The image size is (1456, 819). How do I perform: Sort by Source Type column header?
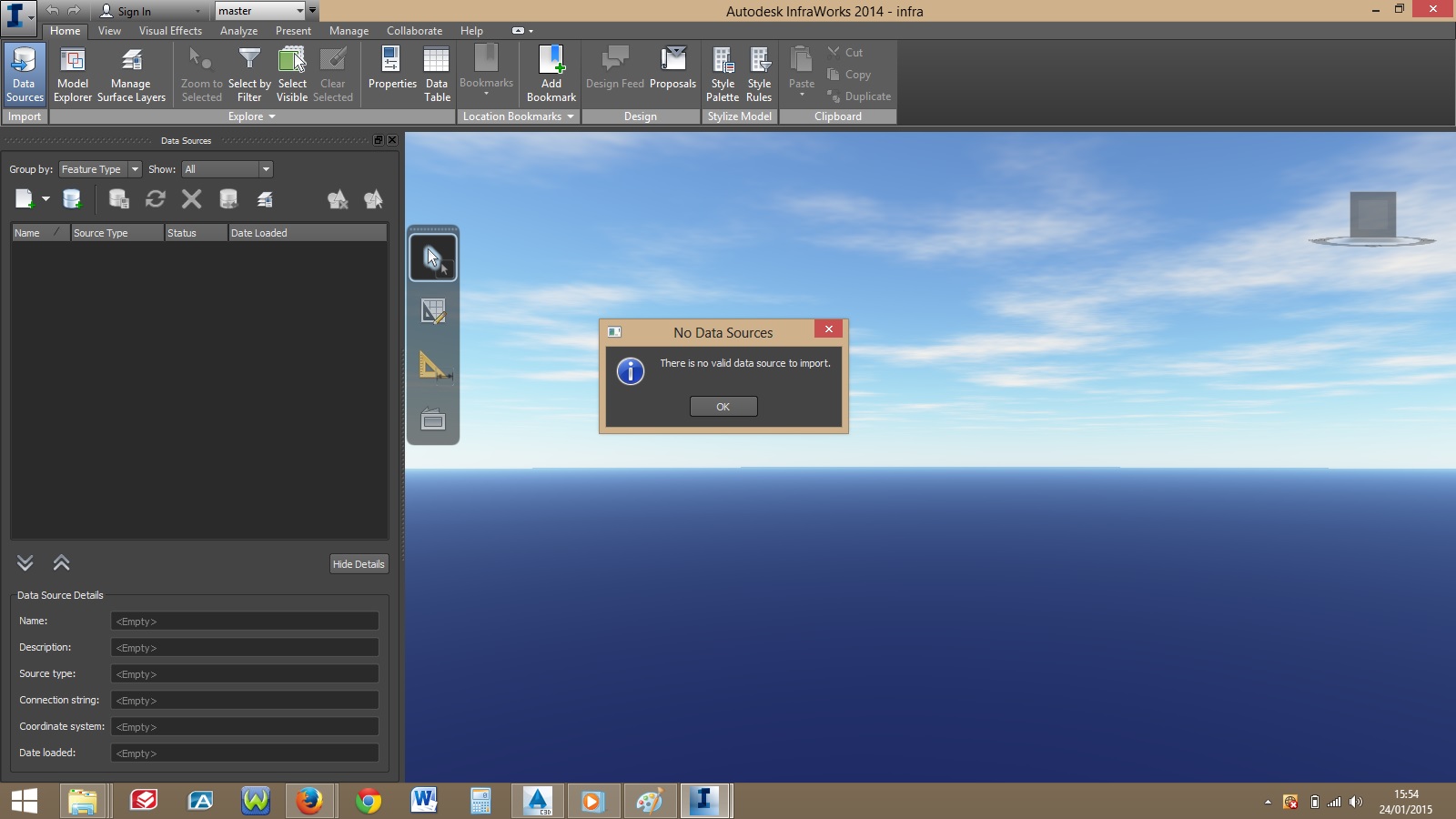click(117, 233)
